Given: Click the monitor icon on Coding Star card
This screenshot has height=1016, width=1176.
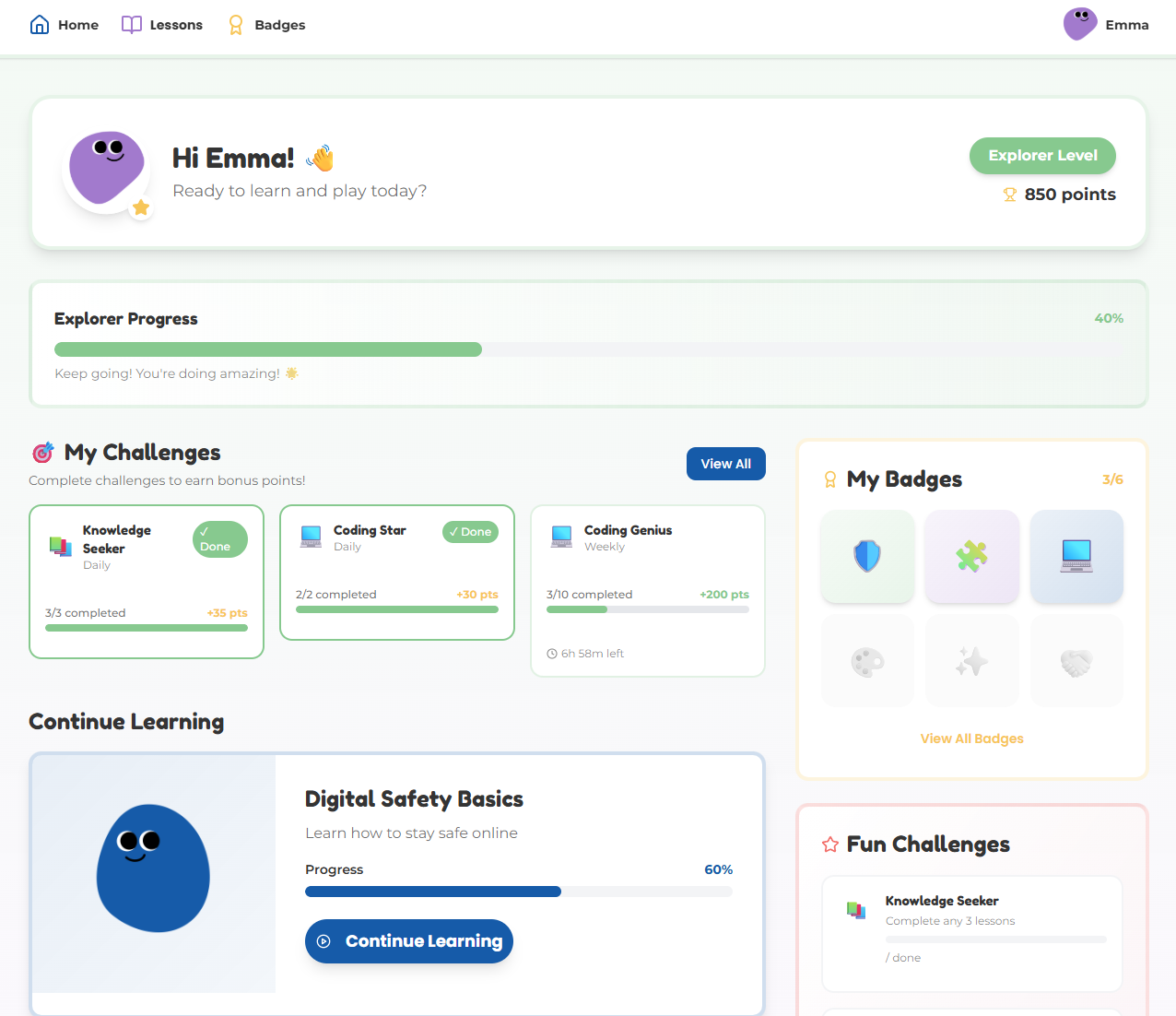Looking at the screenshot, I should [310, 535].
